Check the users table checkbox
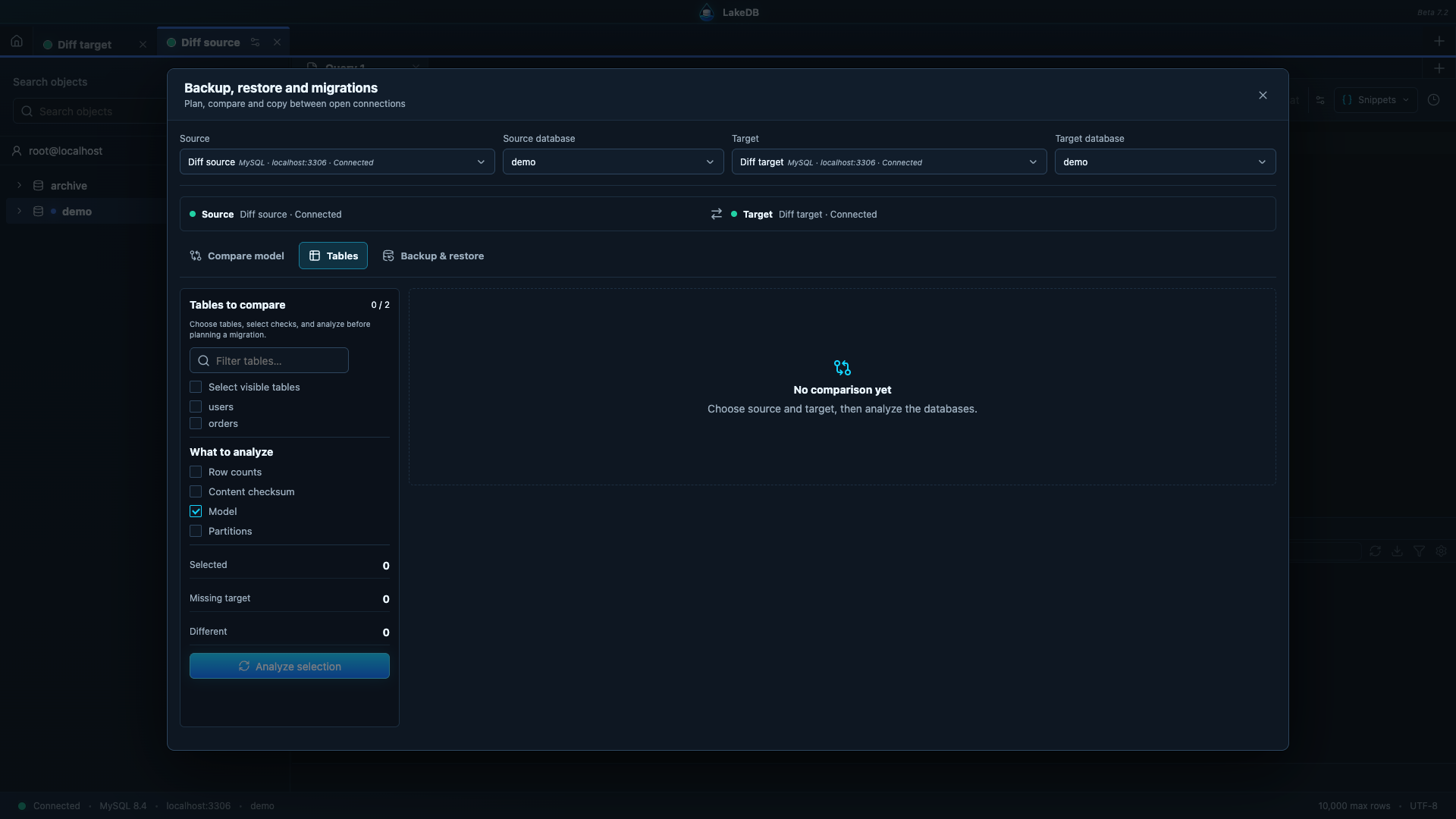The image size is (1456, 819). click(x=196, y=406)
